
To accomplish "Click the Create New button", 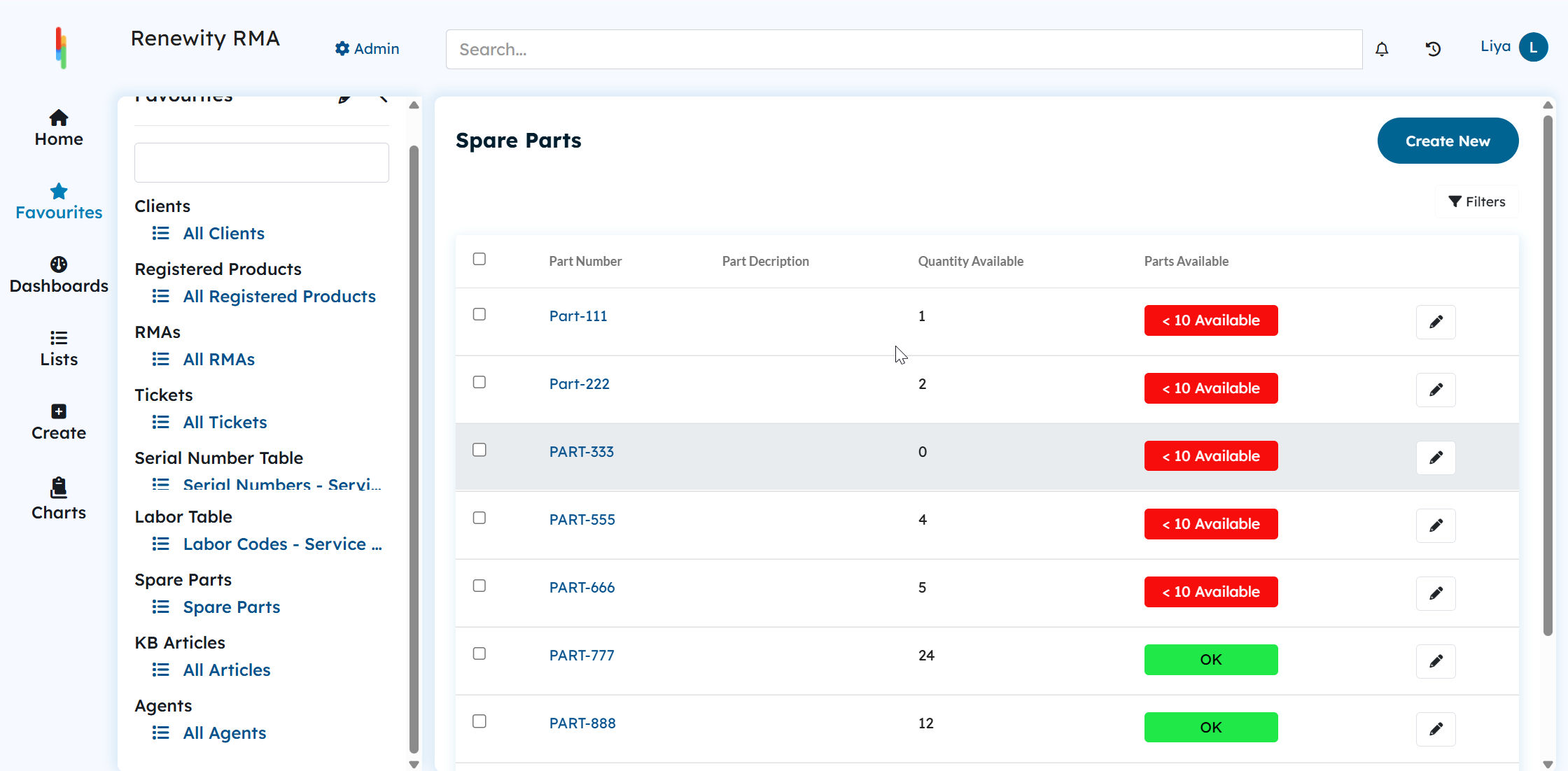I will (x=1448, y=141).
